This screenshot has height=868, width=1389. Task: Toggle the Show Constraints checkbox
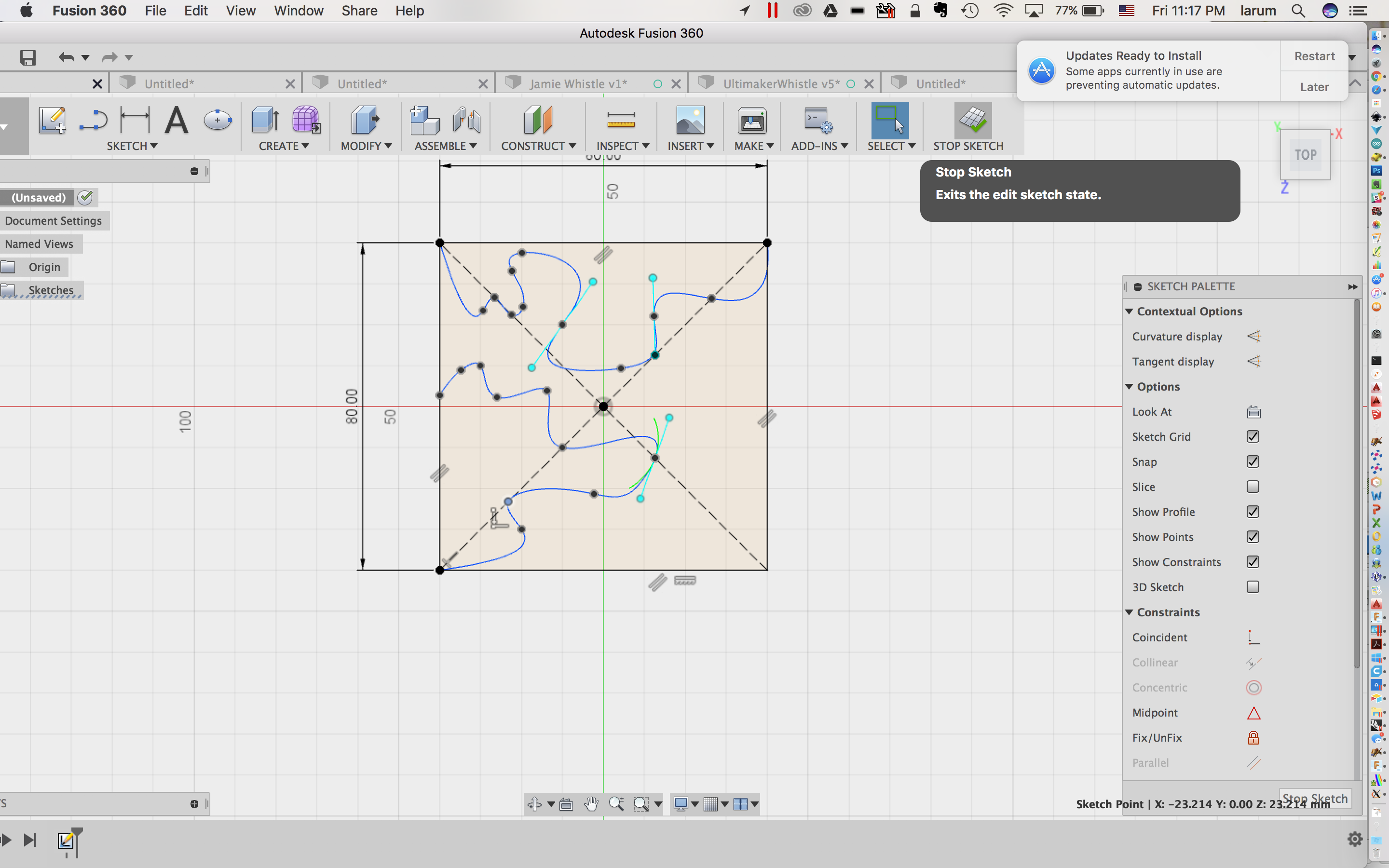pyautogui.click(x=1253, y=562)
